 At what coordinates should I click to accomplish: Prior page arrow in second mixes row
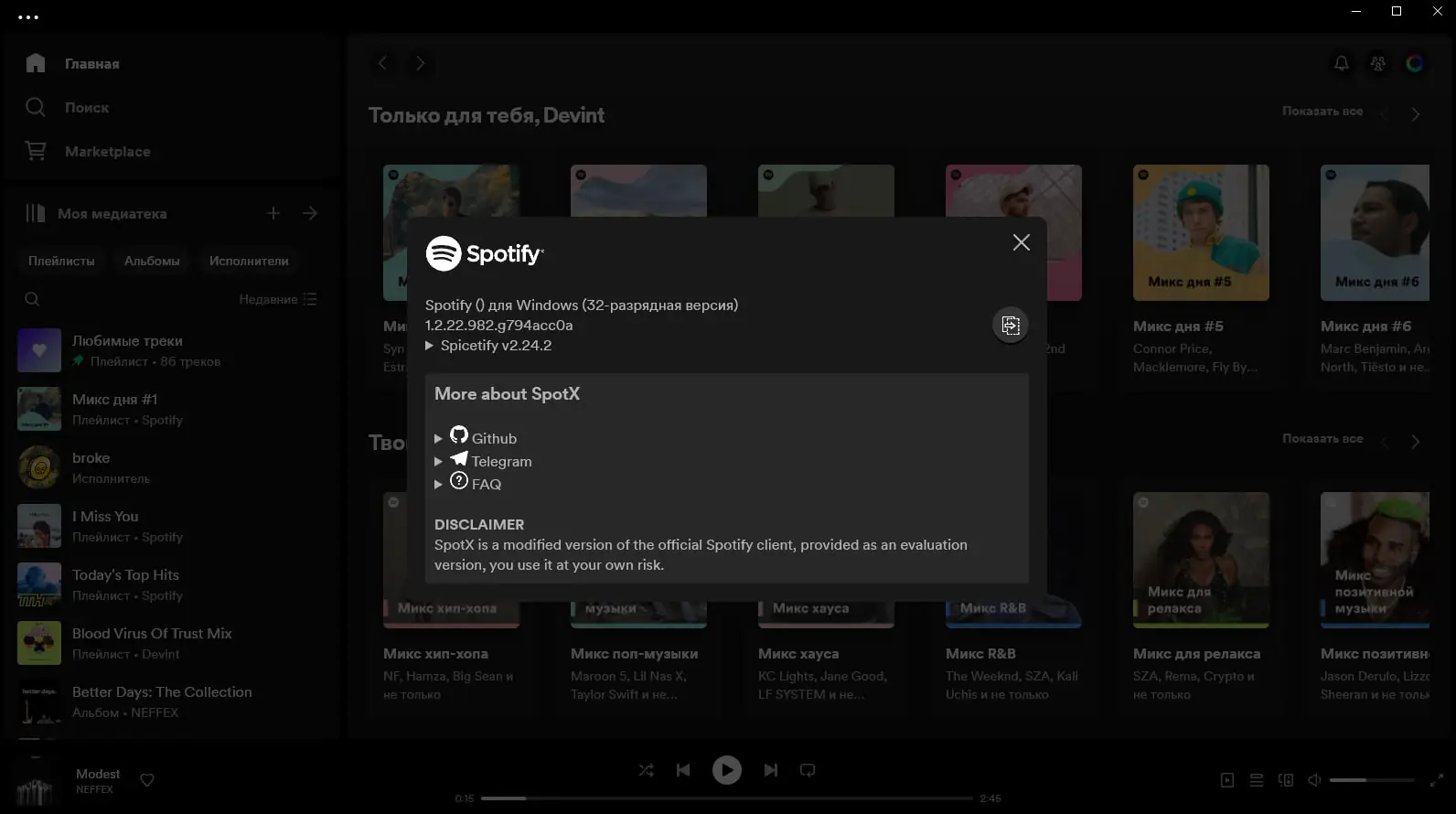(1385, 442)
